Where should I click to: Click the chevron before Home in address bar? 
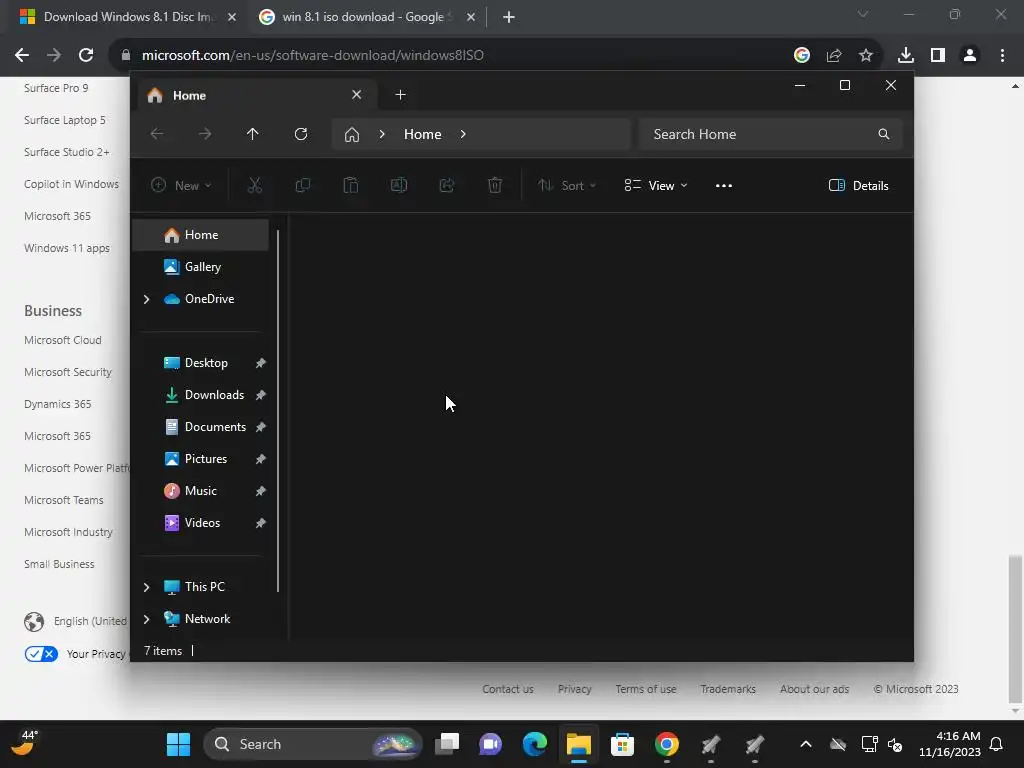coord(382,134)
